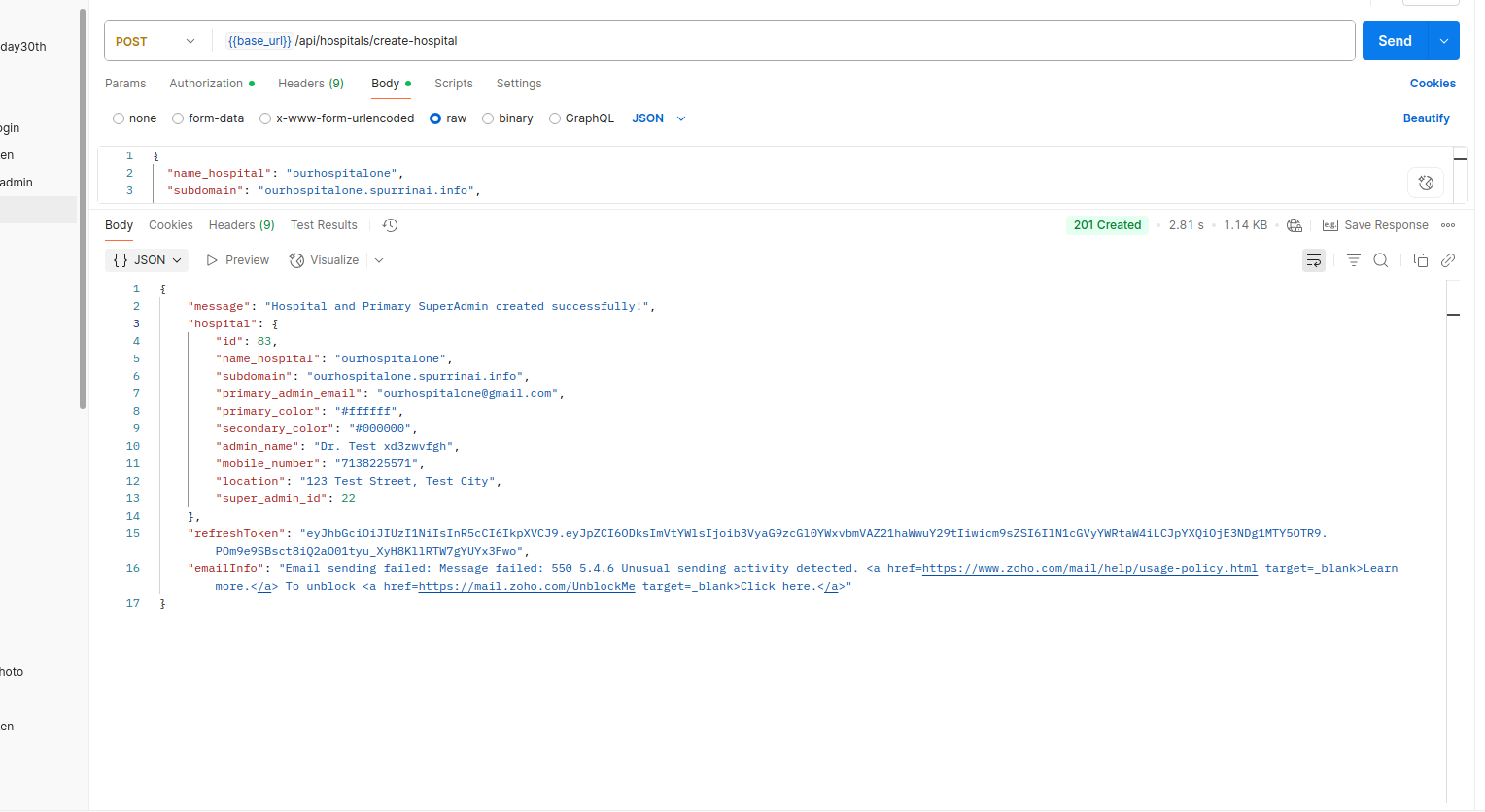Click the Beautify link
The image size is (1485, 812).
(x=1426, y=118)
